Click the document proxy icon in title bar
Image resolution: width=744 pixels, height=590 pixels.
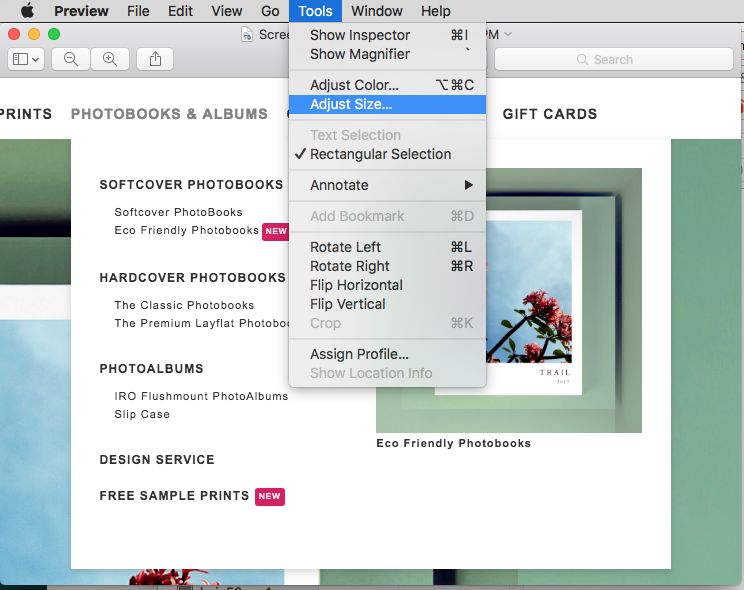[247, 35]
